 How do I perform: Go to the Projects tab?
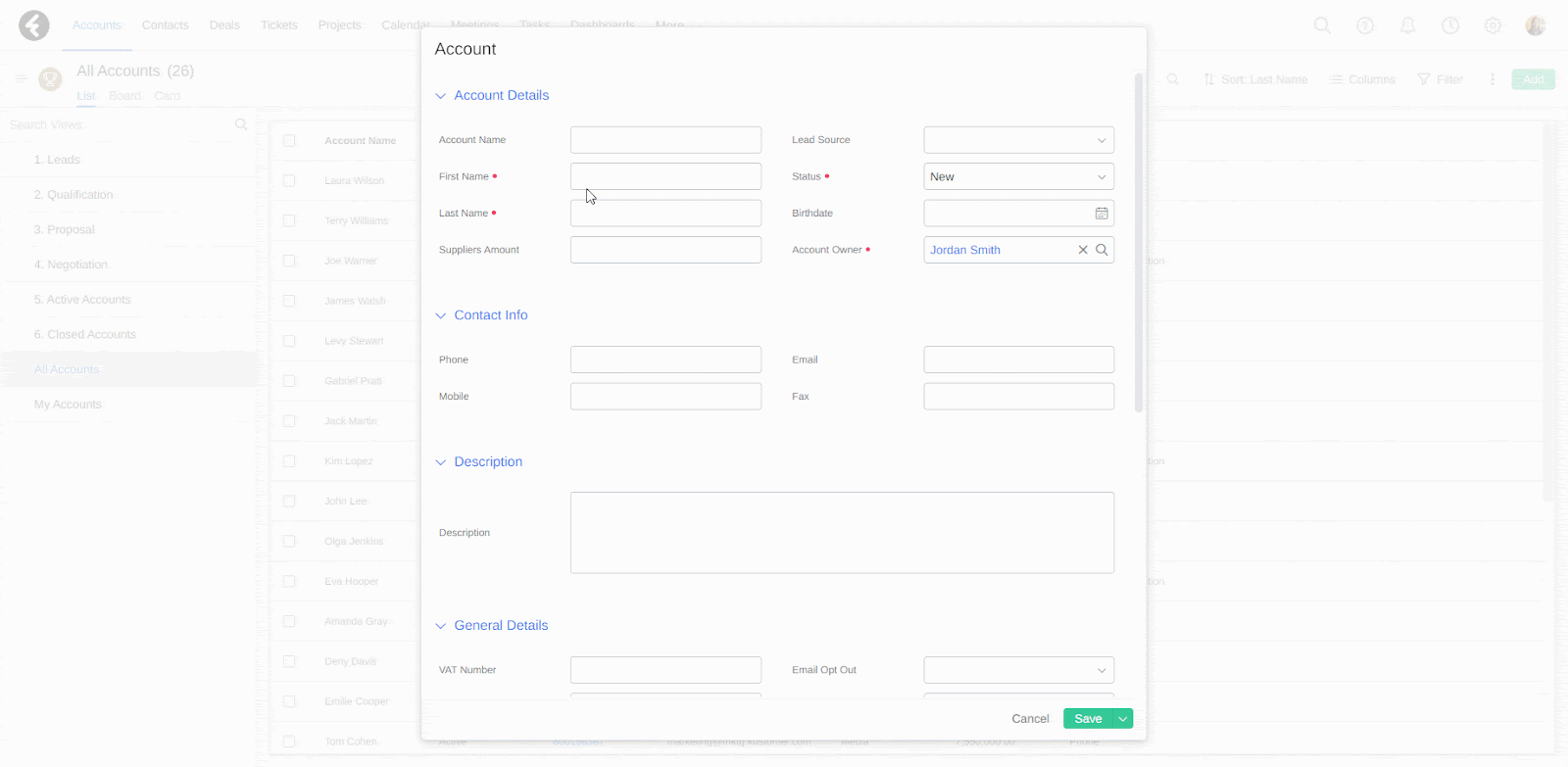339,25
